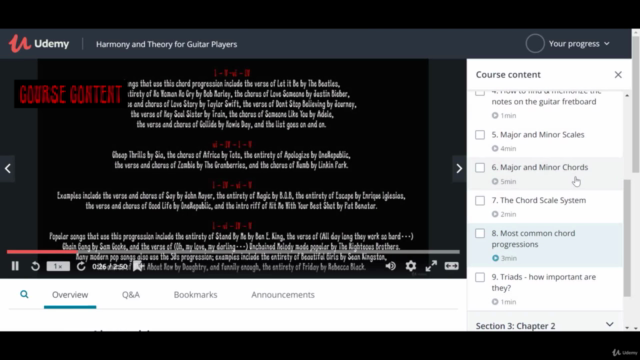
Task: Check lecture 9 Triads checkbox
Action: point(480,277)
